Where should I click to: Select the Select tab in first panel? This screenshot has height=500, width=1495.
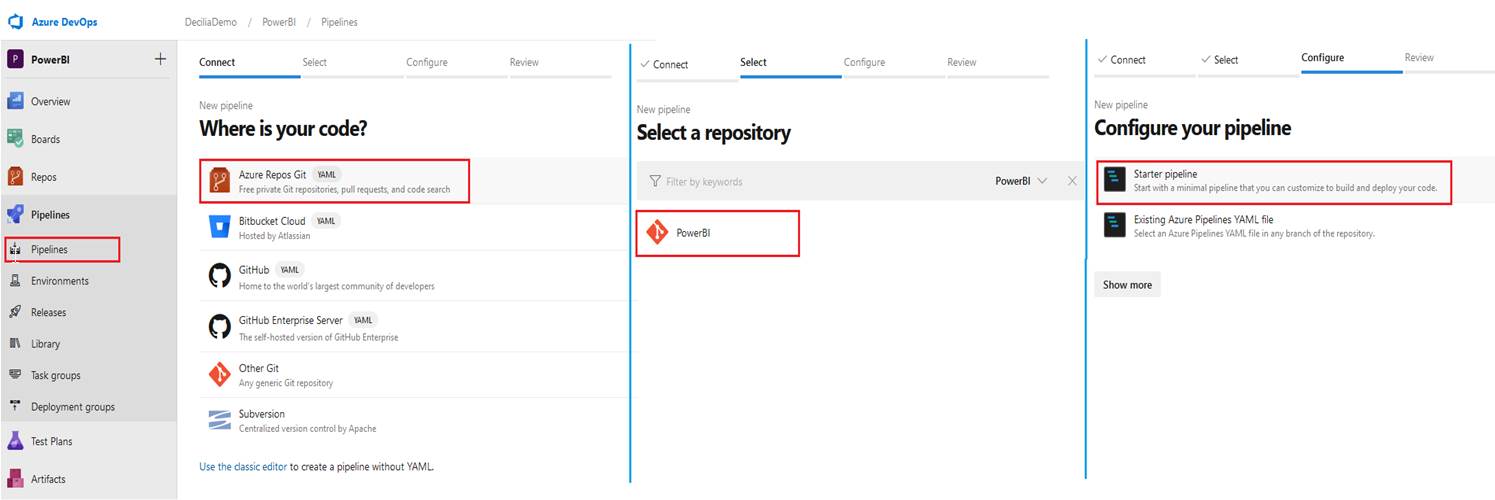tap(315, 62)
